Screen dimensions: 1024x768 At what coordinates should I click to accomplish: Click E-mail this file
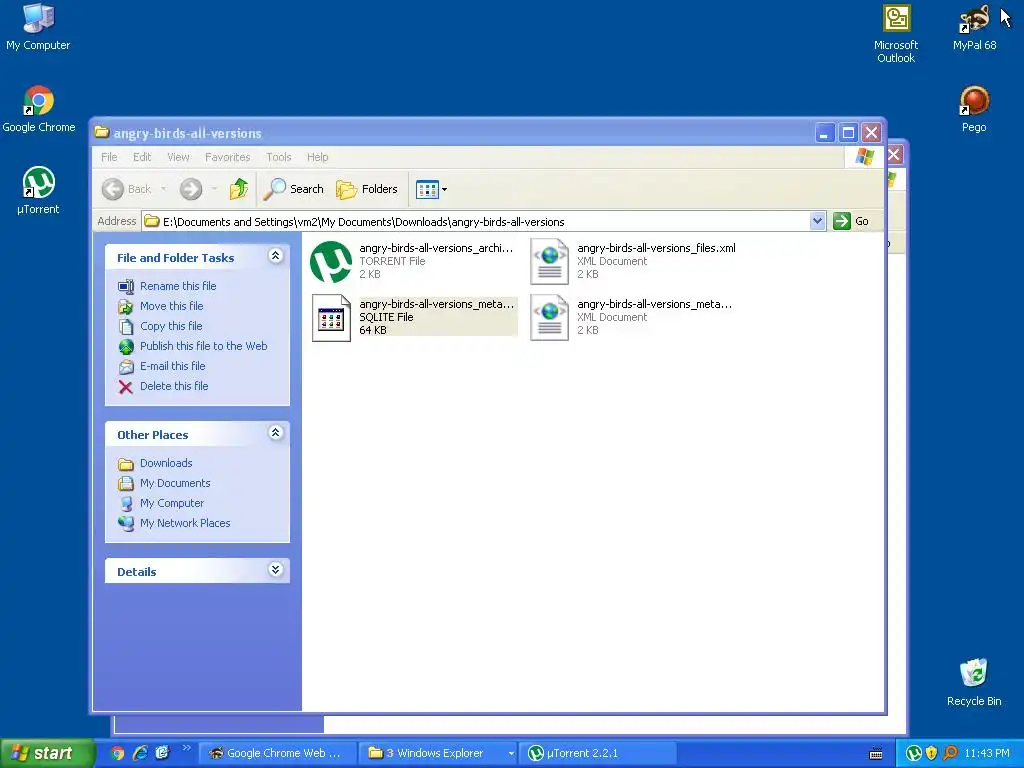[162, 366]
